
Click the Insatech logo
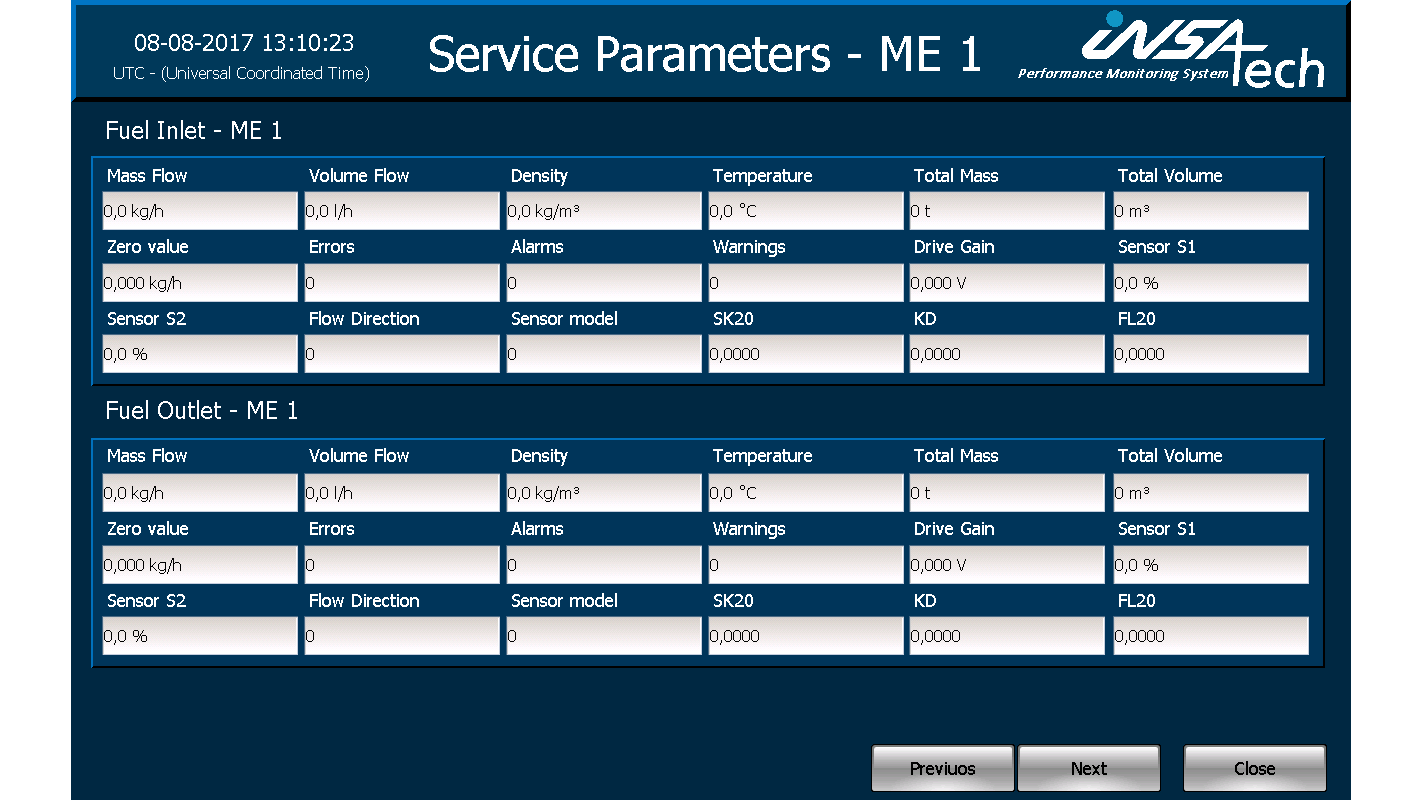[1172, 50]
